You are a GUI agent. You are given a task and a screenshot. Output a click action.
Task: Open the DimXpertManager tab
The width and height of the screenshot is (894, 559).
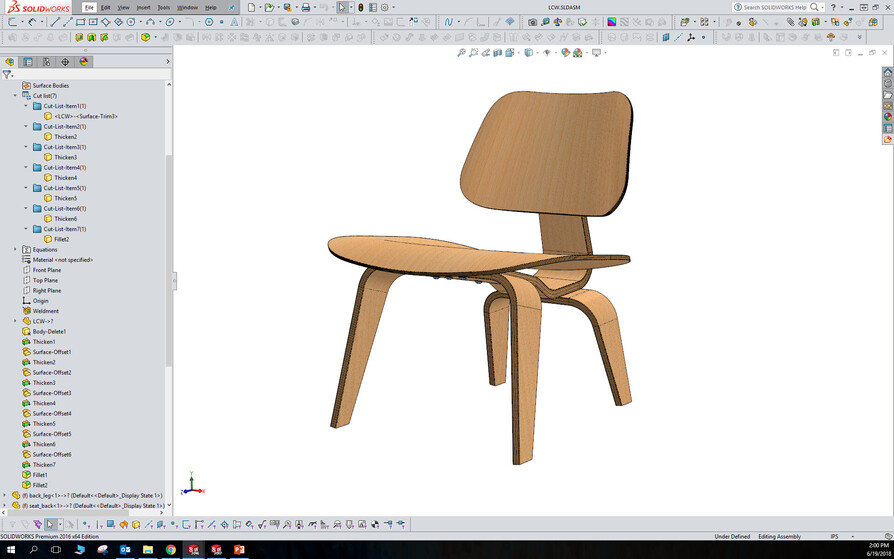click(65, 62)
